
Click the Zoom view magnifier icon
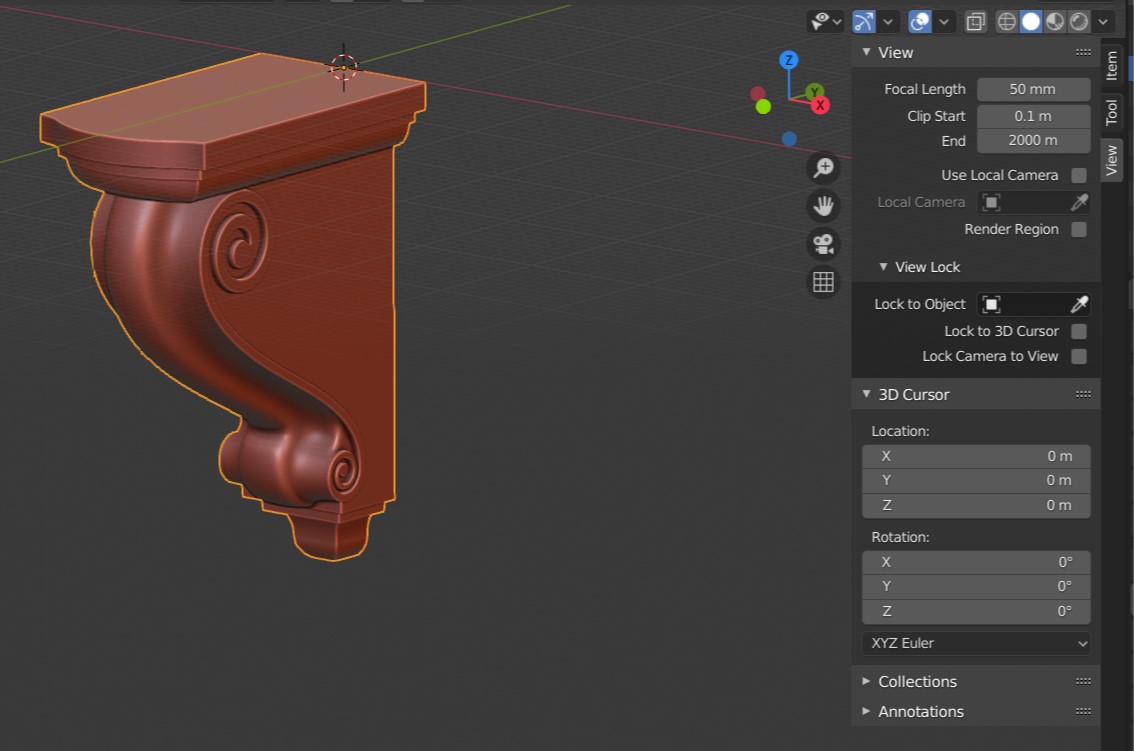point(823,168)
